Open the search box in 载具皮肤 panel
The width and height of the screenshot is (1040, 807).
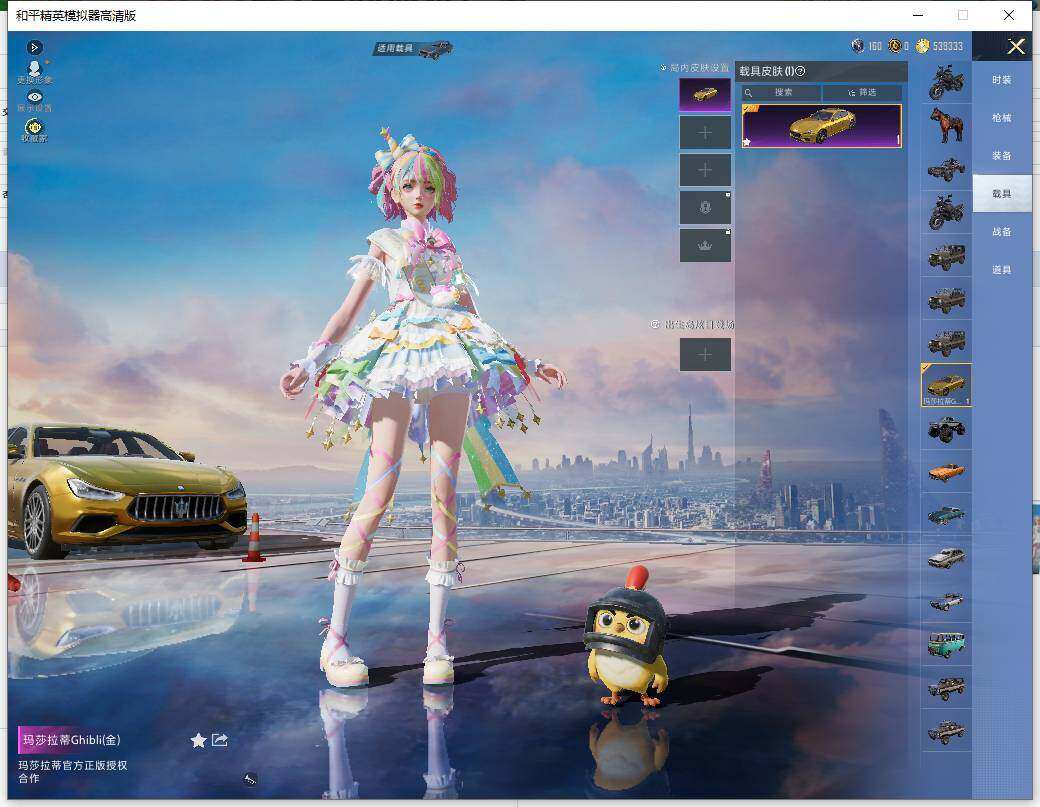click(x=782, y=92)
